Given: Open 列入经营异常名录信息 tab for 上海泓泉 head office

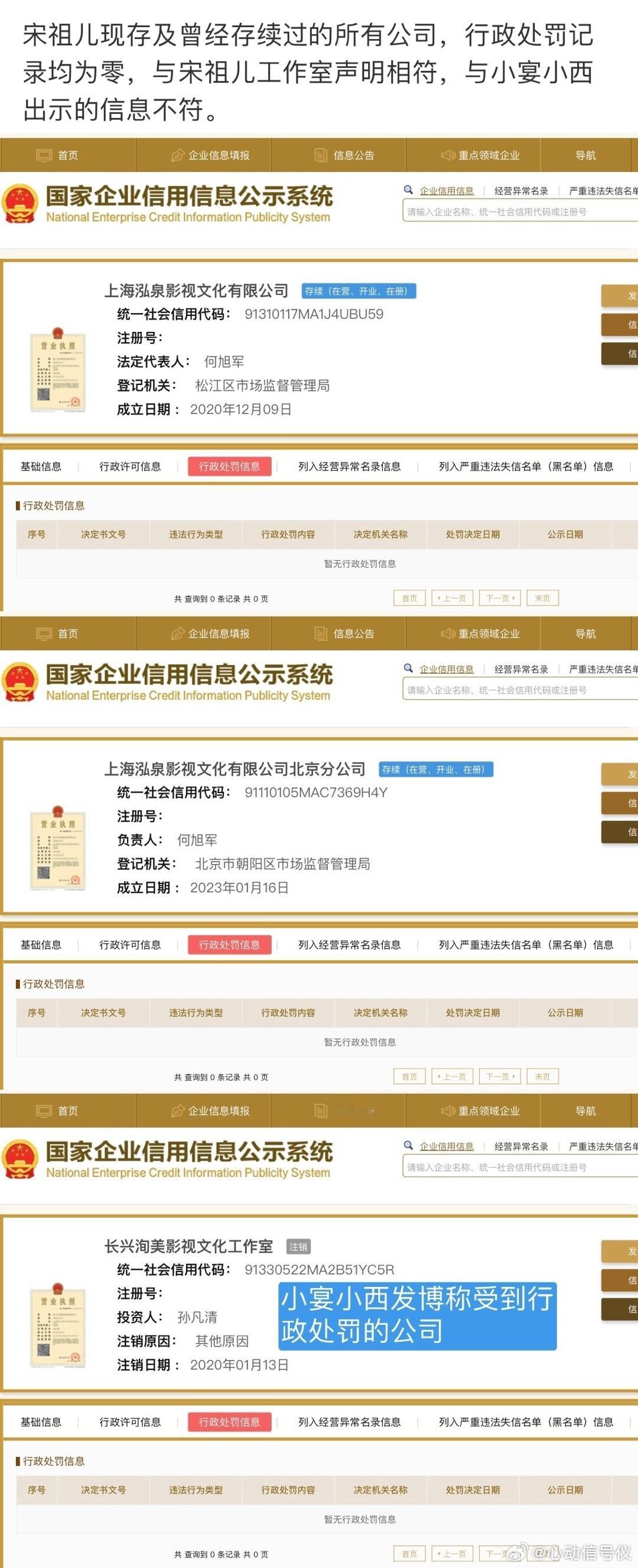Looking at the screenshot, I should (x=350, y=466).
